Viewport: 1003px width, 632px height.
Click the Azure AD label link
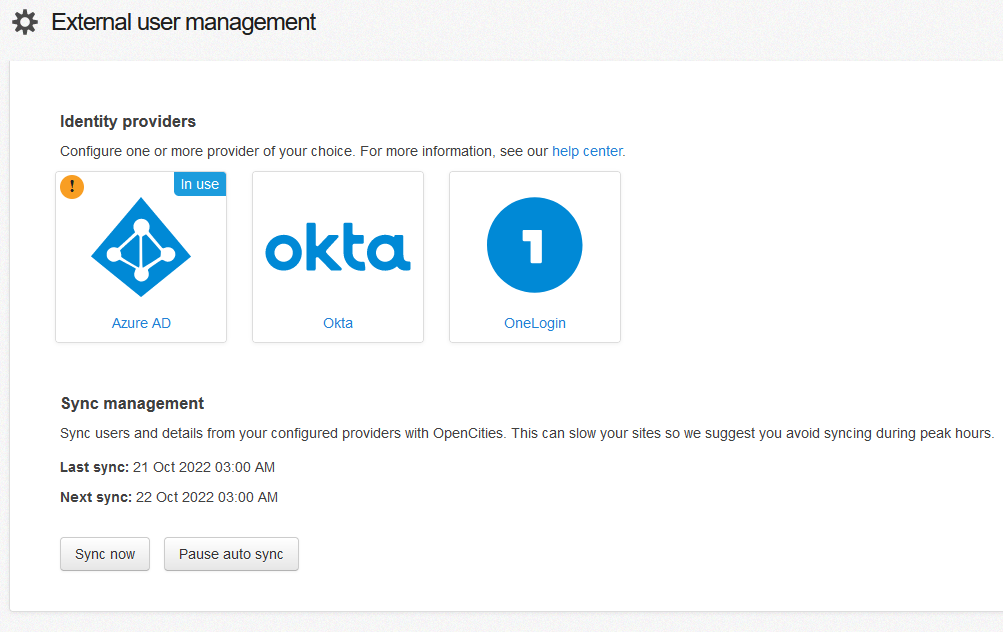140,322
